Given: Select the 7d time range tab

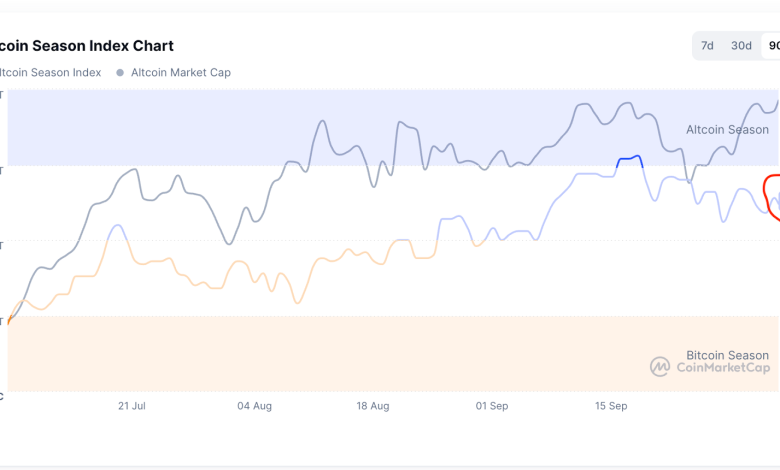Looking at the screenshot, I should tap(707, 46).
